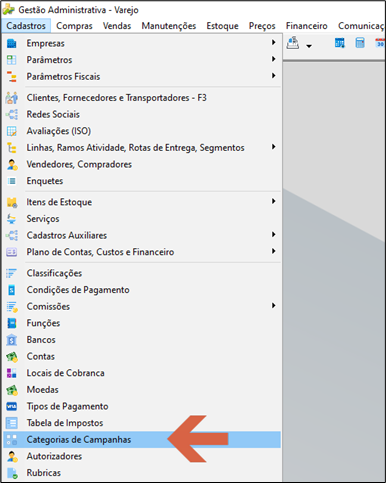Click the Moedas cash icon
Screen dimensions: 386x483
(x=12, y=390)
